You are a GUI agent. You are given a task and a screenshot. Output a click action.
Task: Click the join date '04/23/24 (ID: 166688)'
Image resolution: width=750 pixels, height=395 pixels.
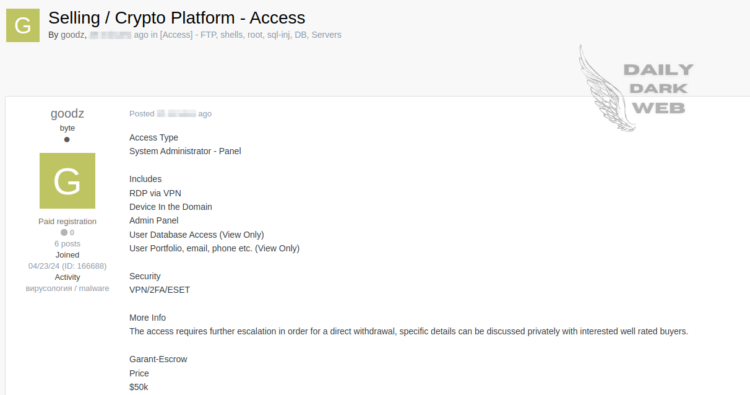tap(67, 266)
